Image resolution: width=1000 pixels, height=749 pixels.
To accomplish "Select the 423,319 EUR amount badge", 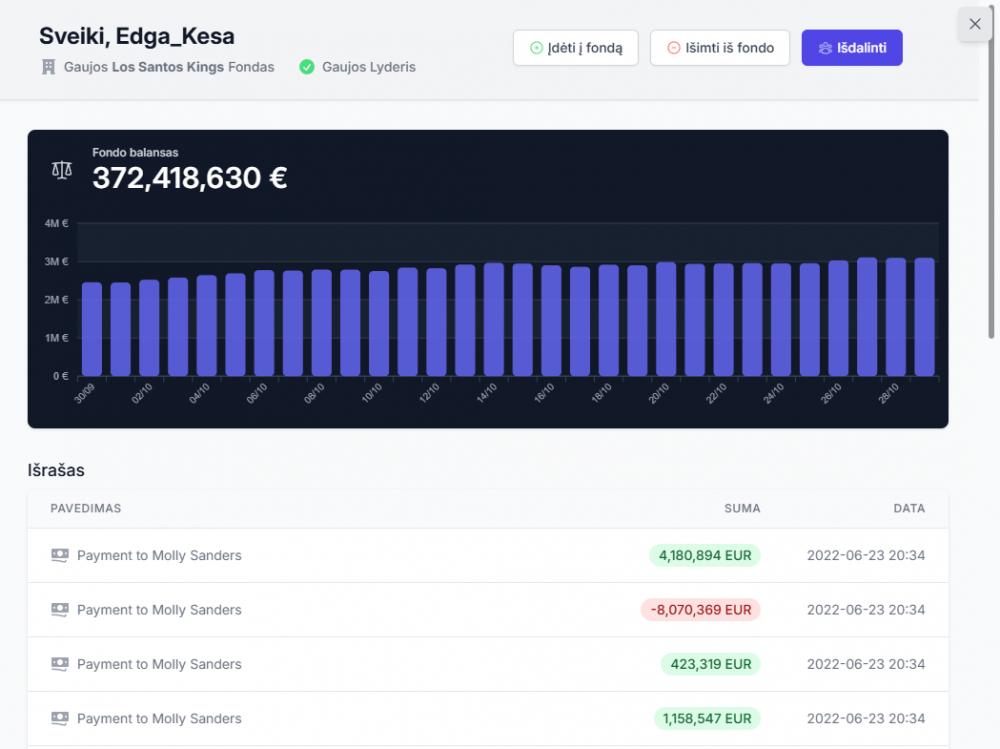I will tap(710, 664).
